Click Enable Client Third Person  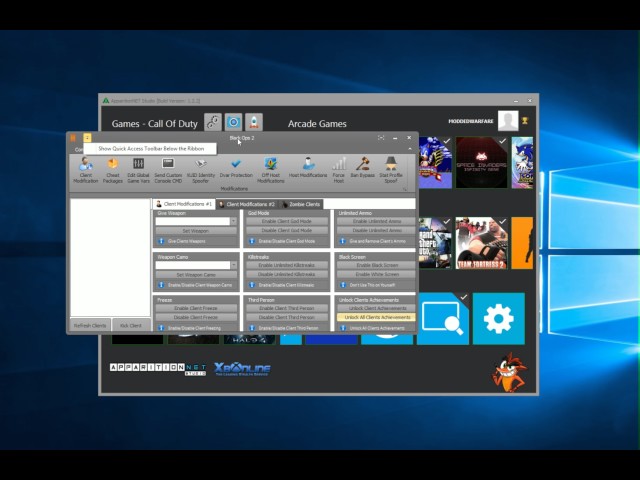[287, 308]
